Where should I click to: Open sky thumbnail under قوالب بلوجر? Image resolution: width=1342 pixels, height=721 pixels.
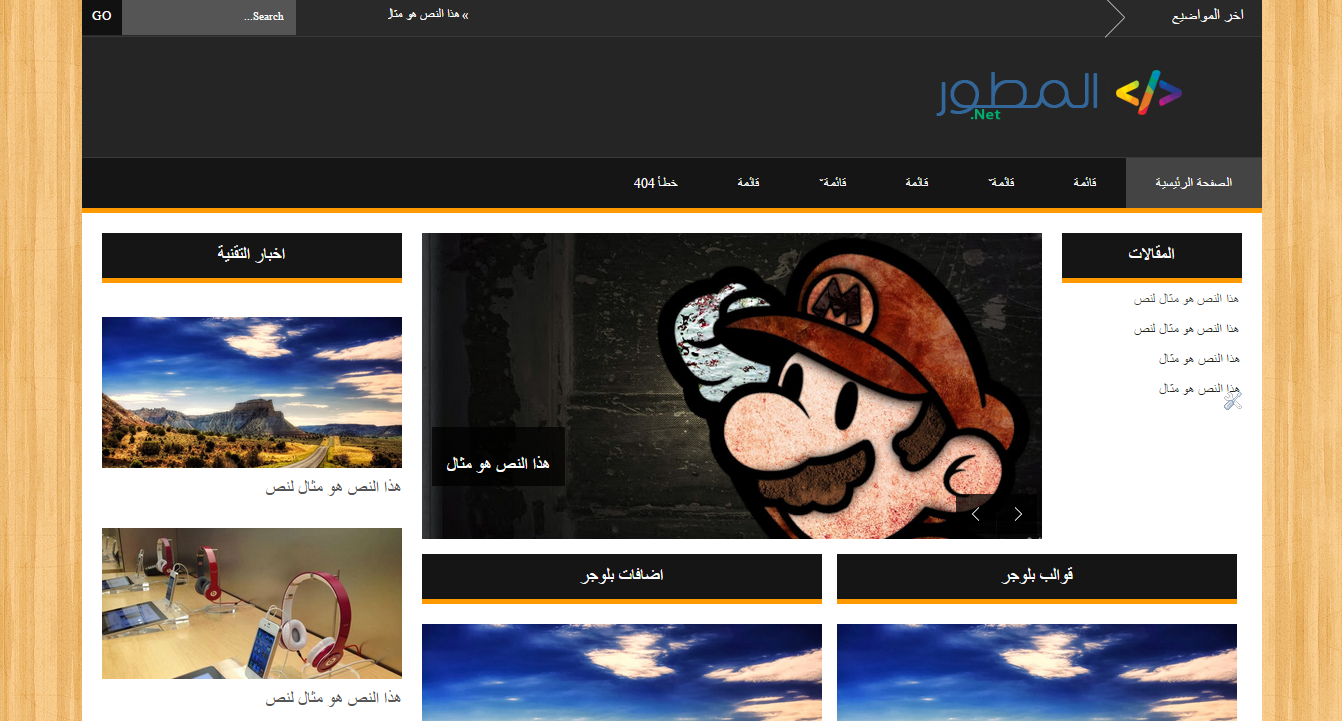point(1037,672)
